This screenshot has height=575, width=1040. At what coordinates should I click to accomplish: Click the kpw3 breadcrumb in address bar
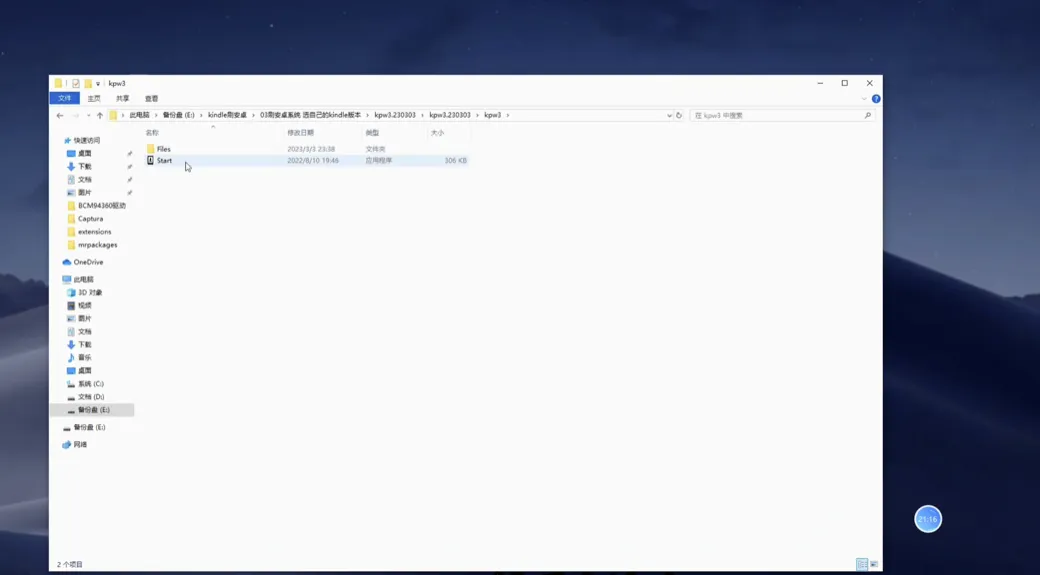pyautogui.click(x=492, y=115)
